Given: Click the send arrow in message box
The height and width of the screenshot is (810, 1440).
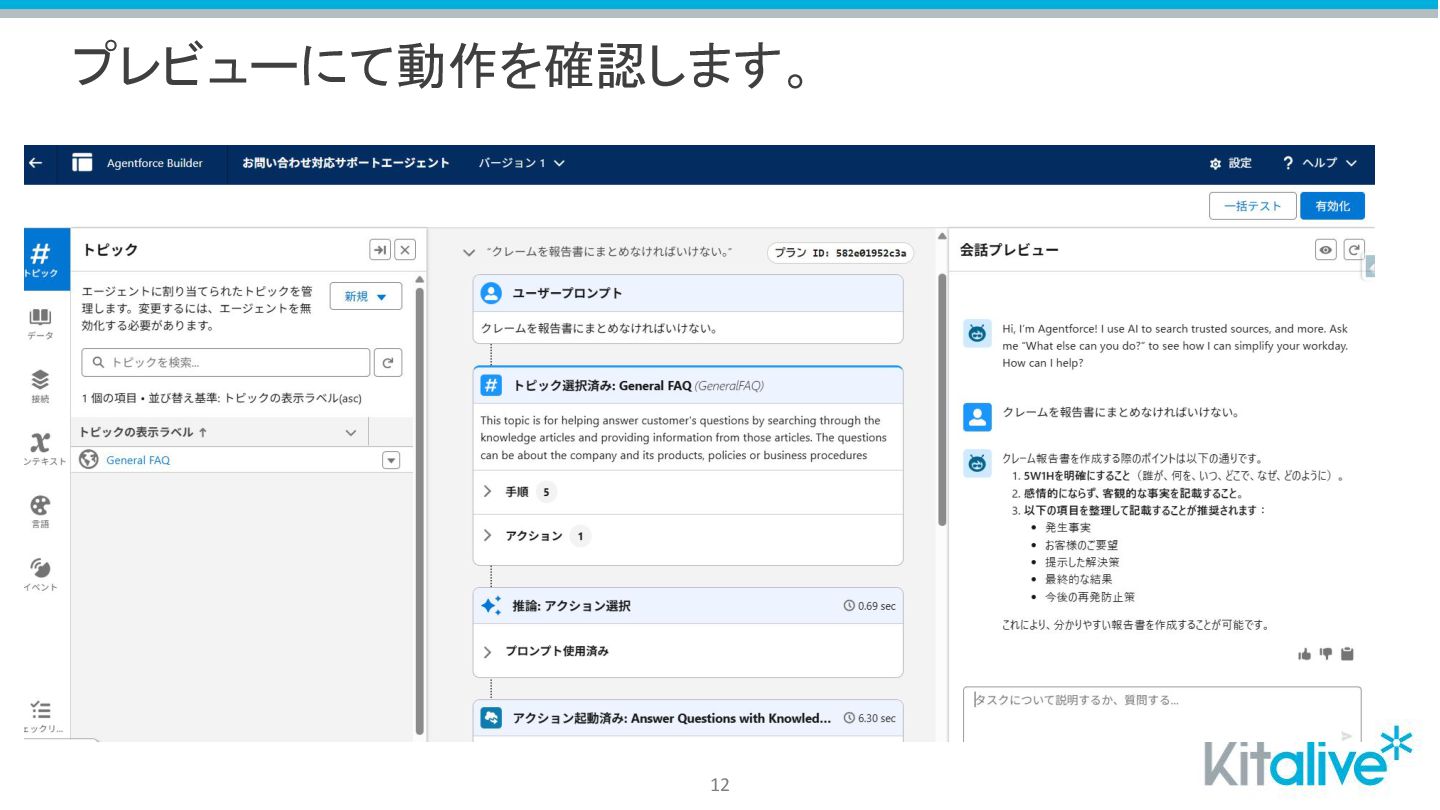Looking at the screenshot, I should pos(1346,735).
